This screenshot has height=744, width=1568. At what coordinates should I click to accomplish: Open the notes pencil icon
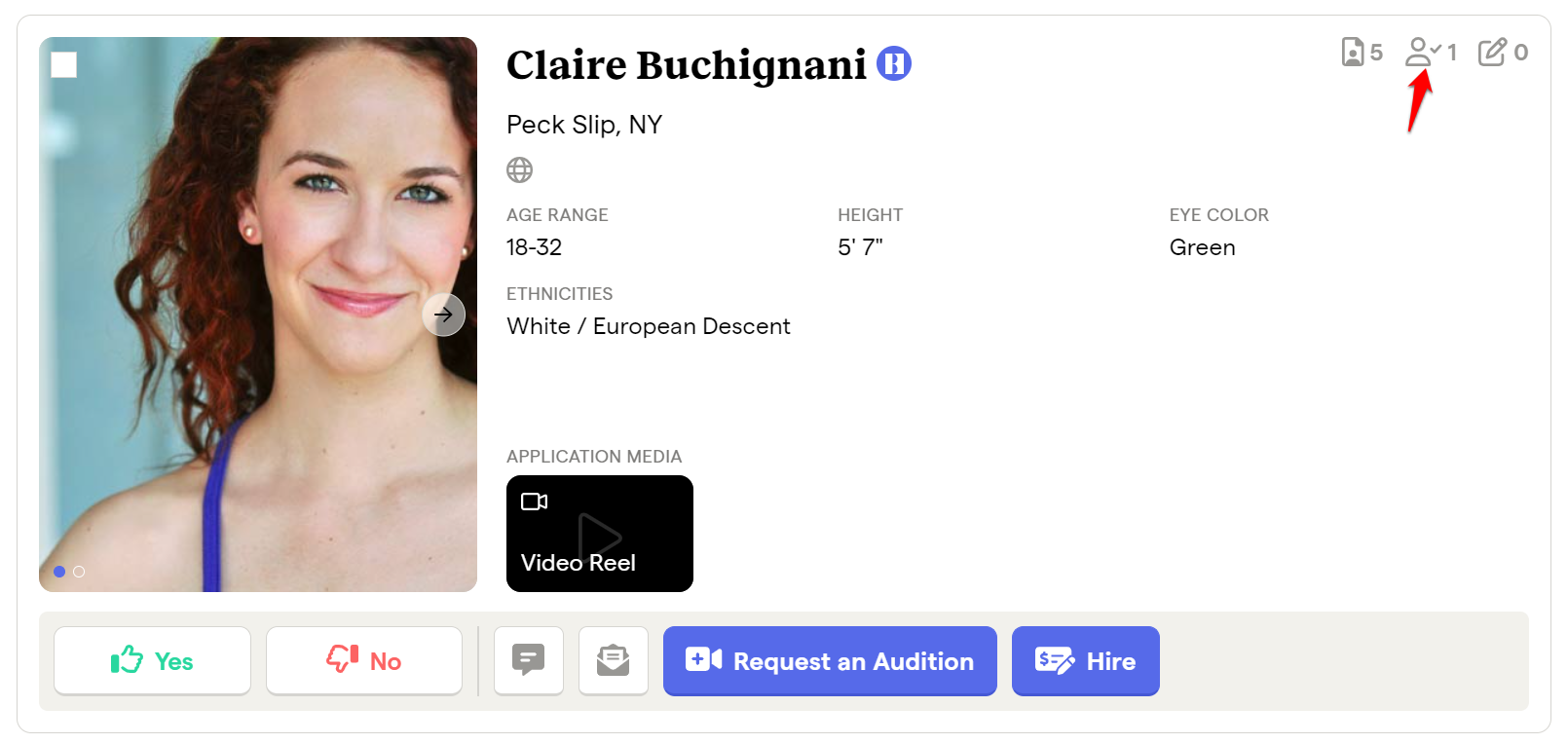point(1492,52)
